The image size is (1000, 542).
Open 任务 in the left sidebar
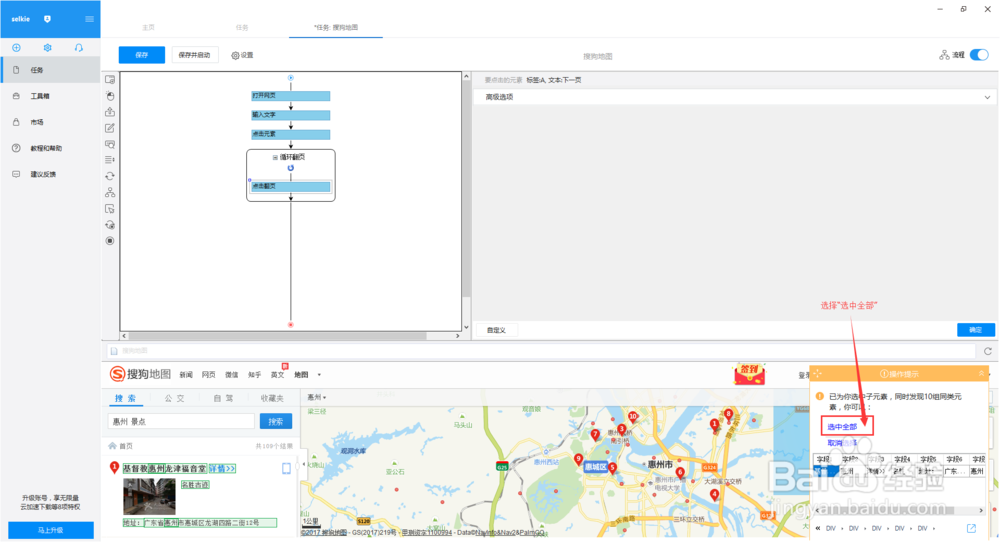pyautogui.click(x=50, y=70)
